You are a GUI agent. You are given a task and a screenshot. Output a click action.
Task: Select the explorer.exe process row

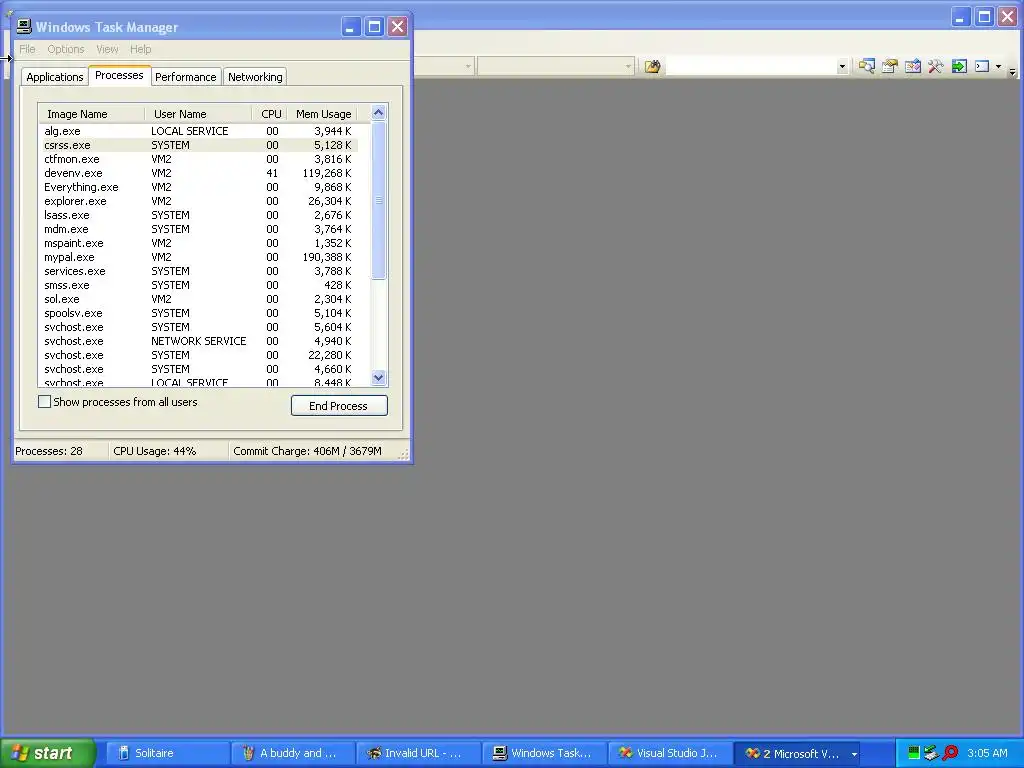coord(199,201)
